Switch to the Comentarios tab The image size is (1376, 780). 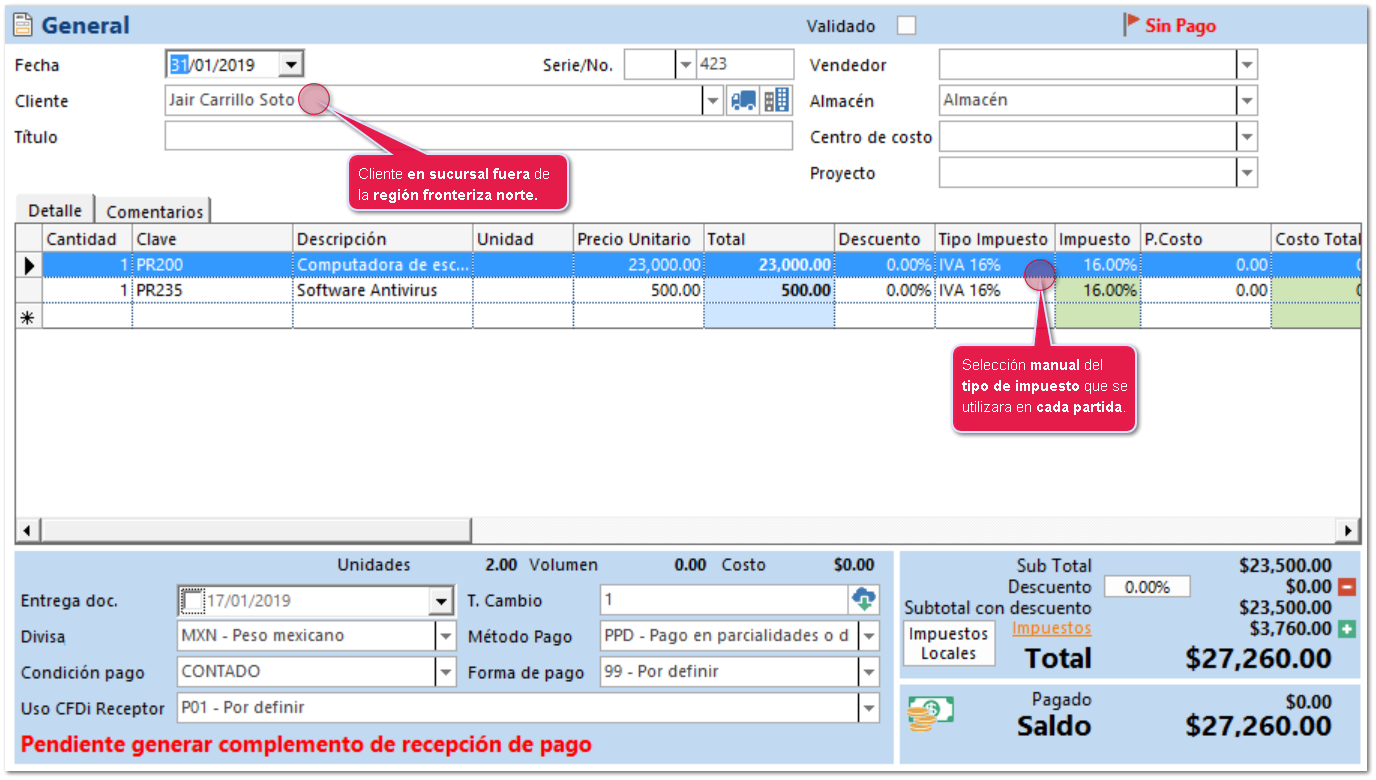point(155,211)
